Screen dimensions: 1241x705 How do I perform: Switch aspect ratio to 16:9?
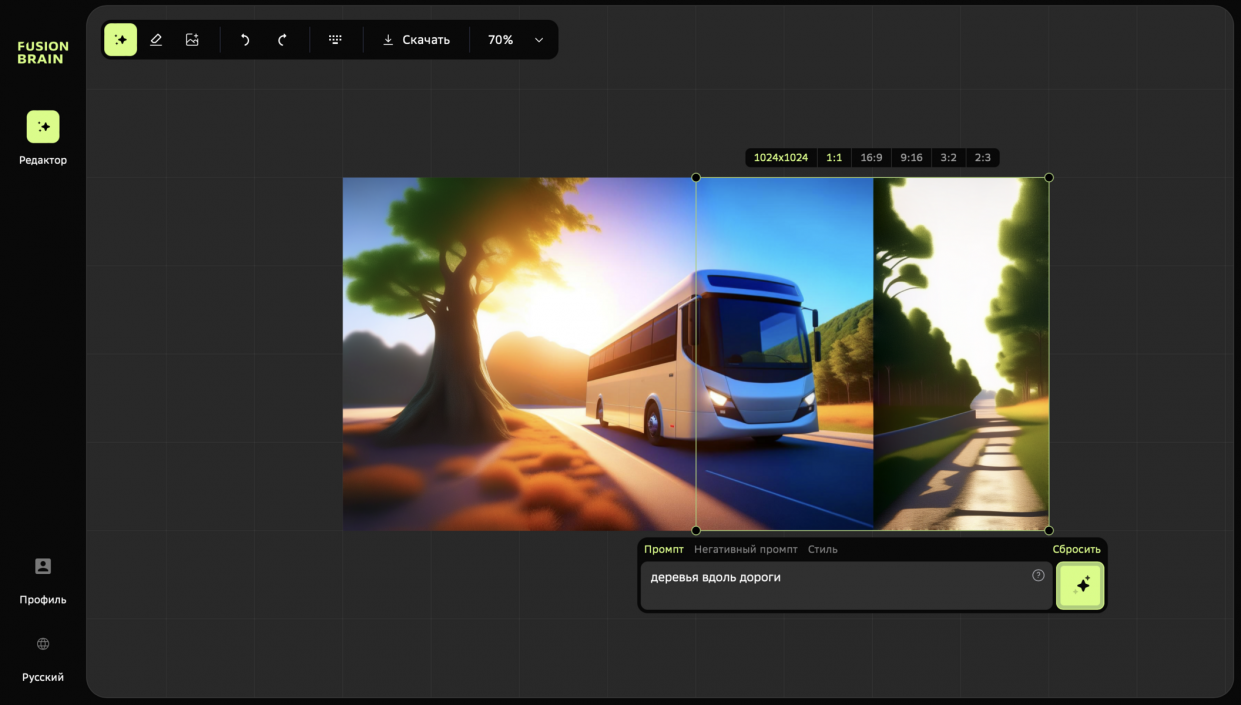871,158
